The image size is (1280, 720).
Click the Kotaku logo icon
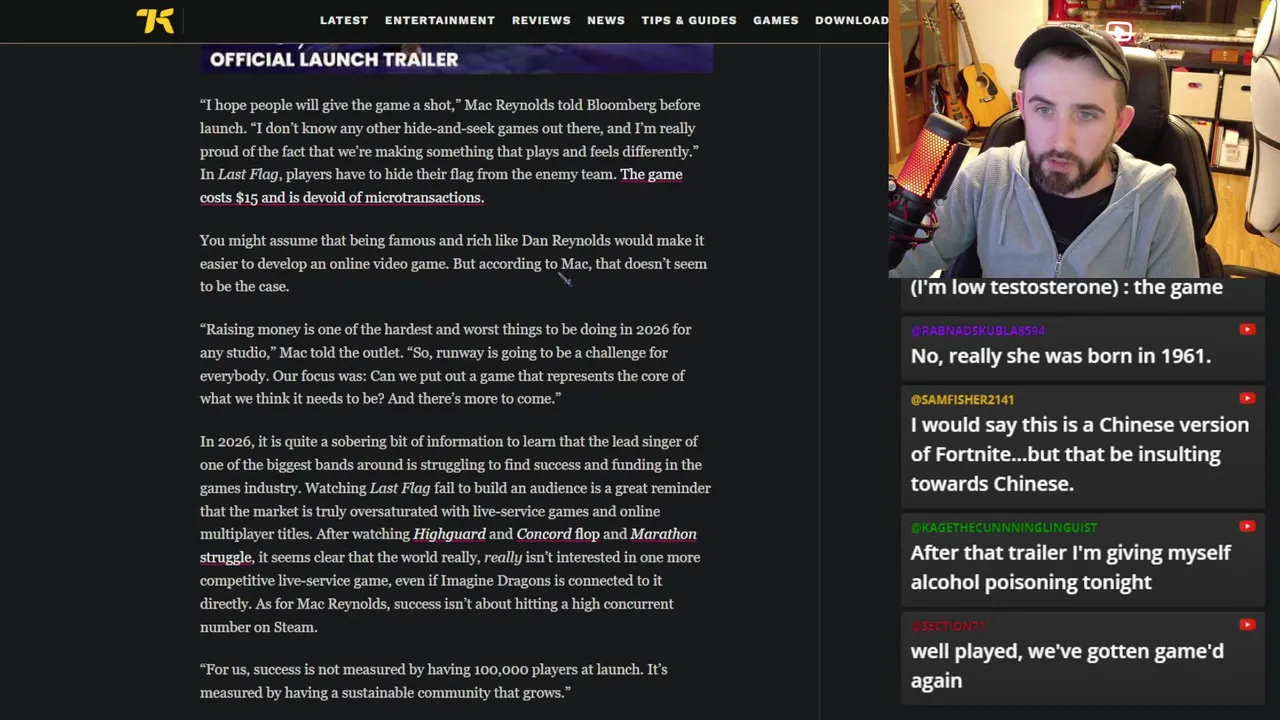tap(155, 20)
